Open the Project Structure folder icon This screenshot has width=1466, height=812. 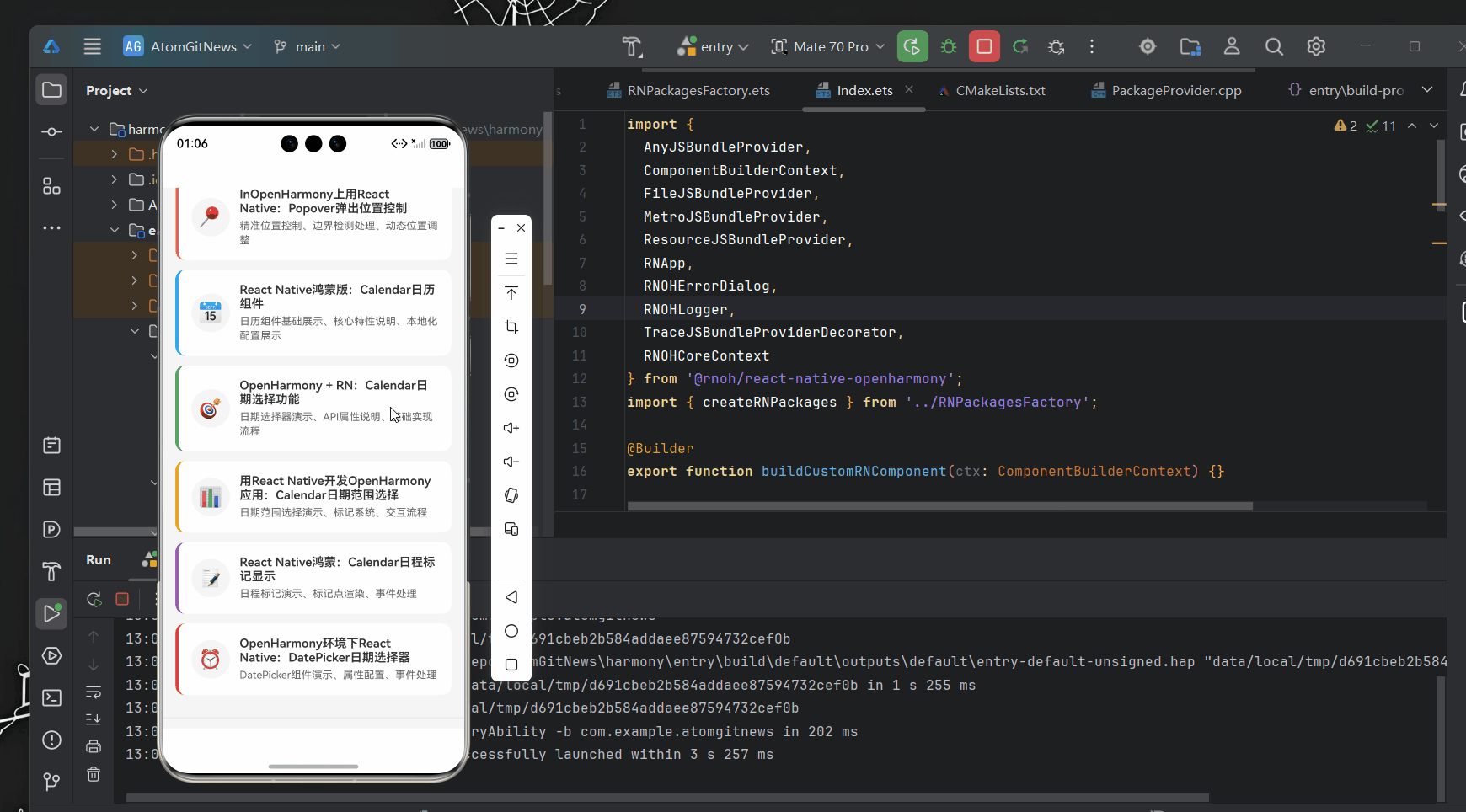click(x=1190, y=46)
